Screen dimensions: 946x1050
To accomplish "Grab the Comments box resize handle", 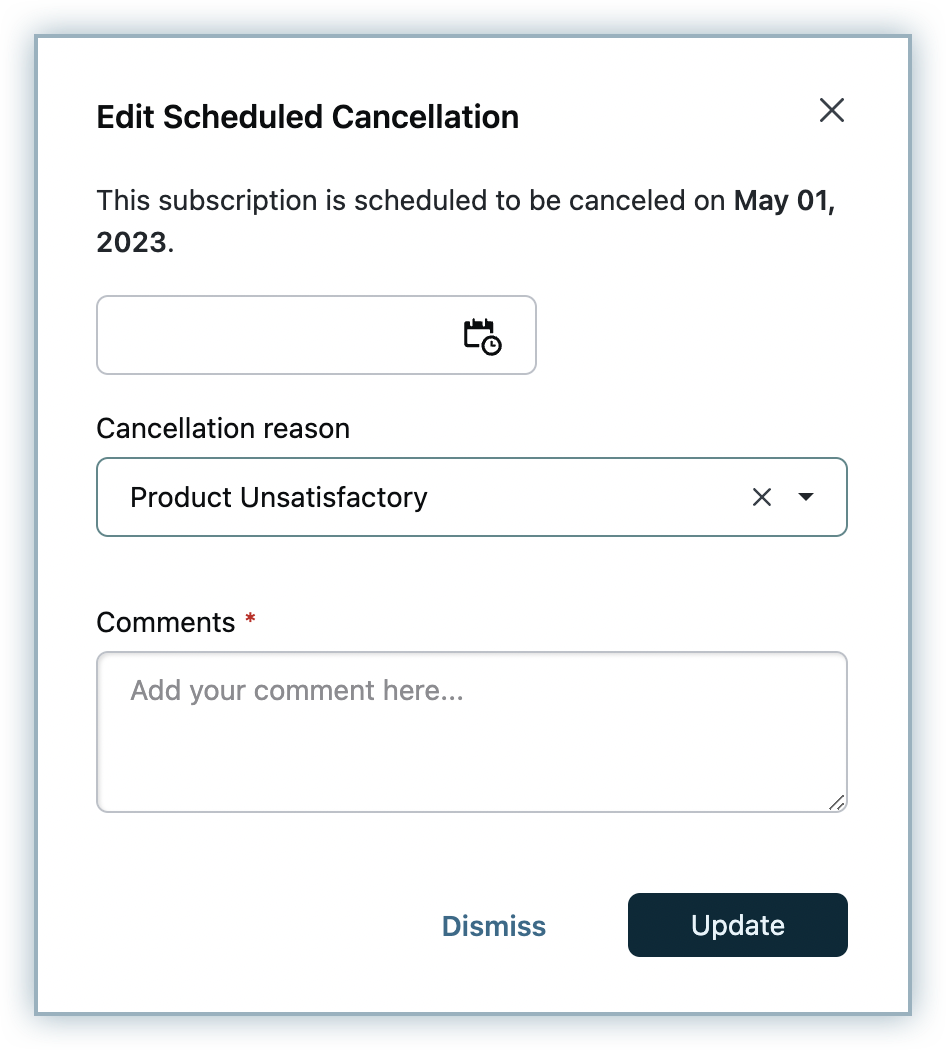I will click(837, 802).
